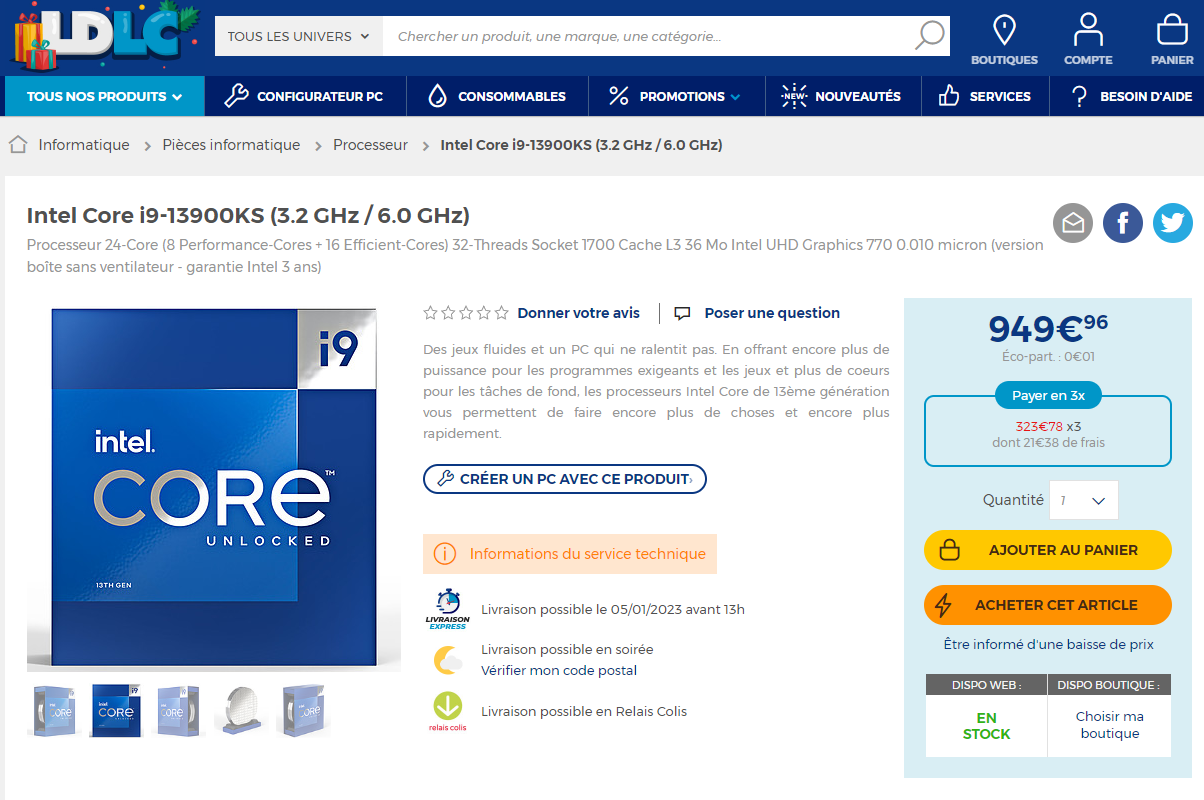This screenshot has width=1204, height=800.
Task: Share product on Facebook icon
Action: tap(1123, 223)
